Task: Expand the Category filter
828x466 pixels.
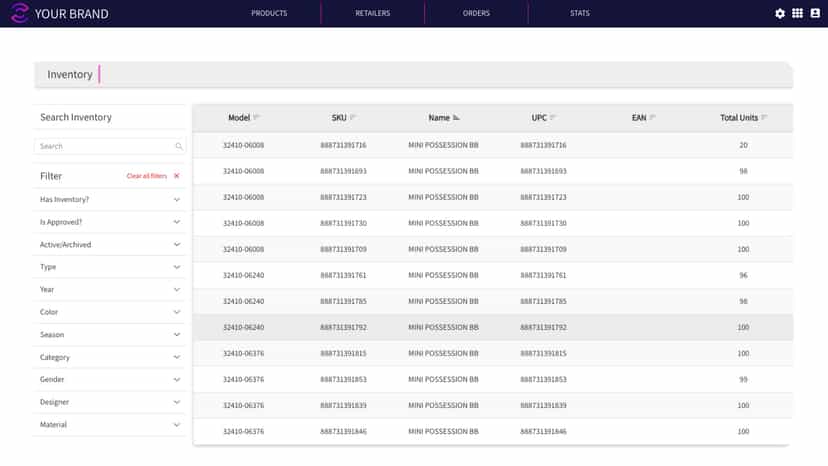Action: (x=110, y=357)
